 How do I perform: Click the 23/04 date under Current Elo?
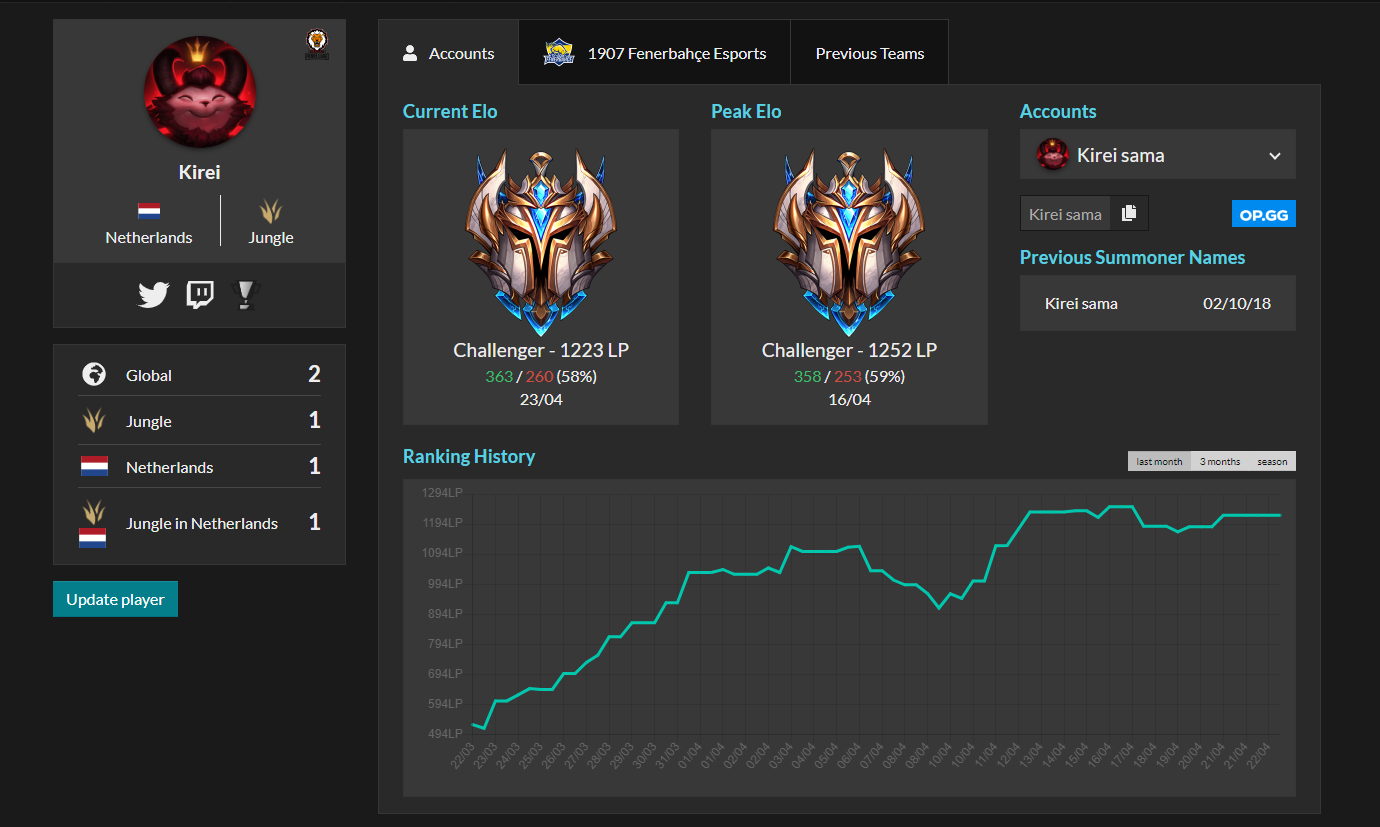pyautogui.click(x=541, y=399)
